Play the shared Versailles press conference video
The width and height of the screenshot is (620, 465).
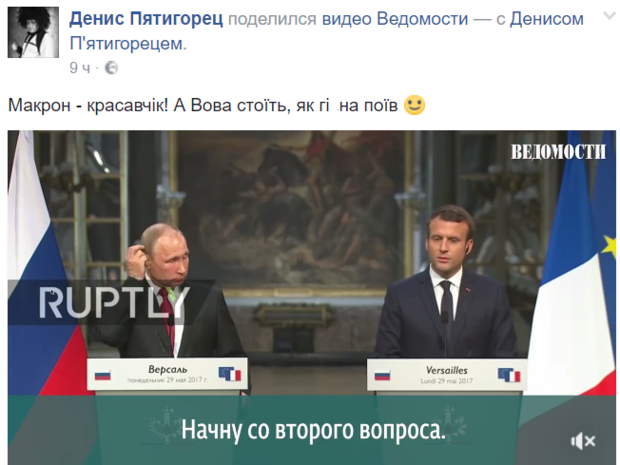312,297
